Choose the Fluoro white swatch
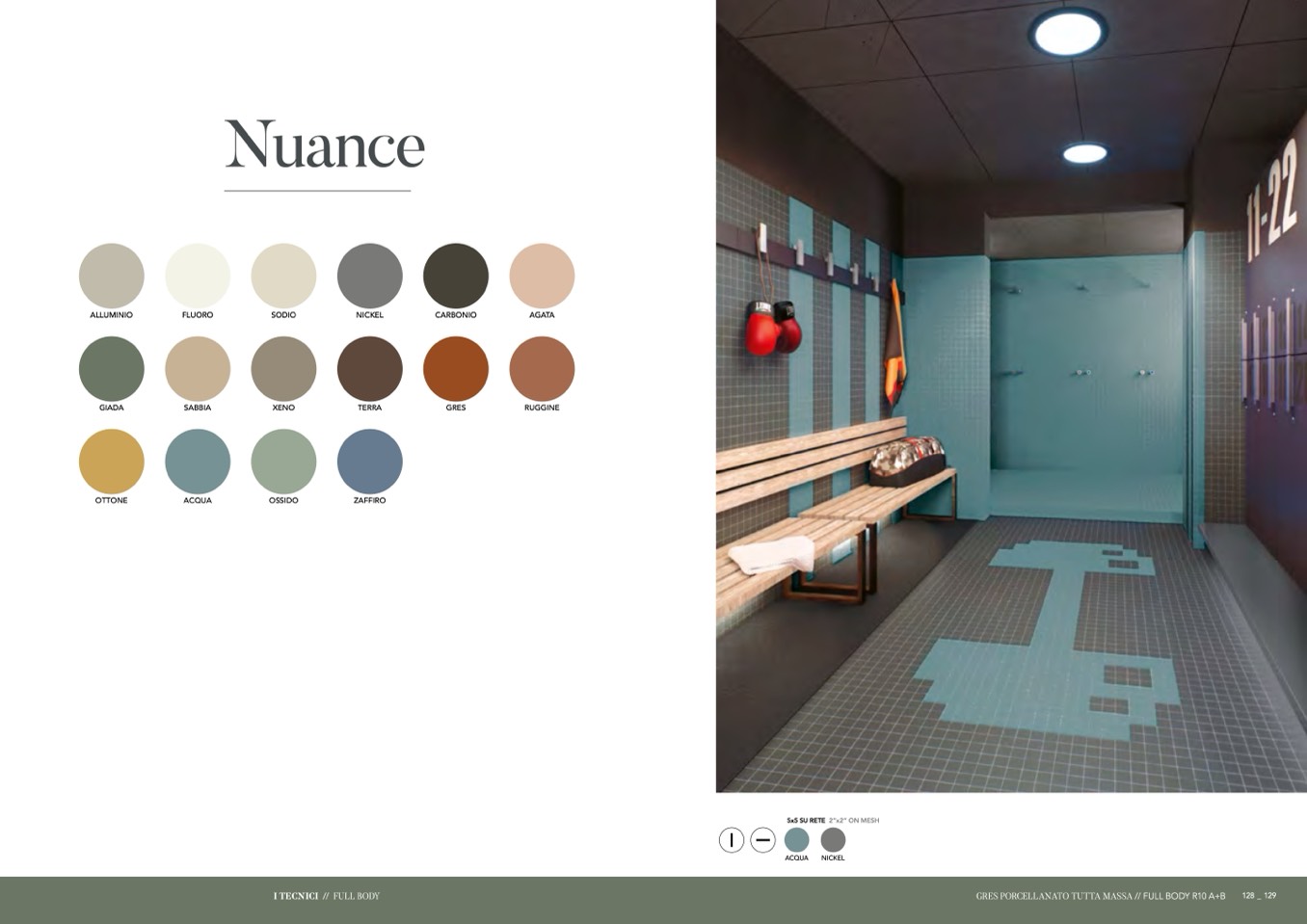This screenshot has width=1307, height=924. [198, 276]
